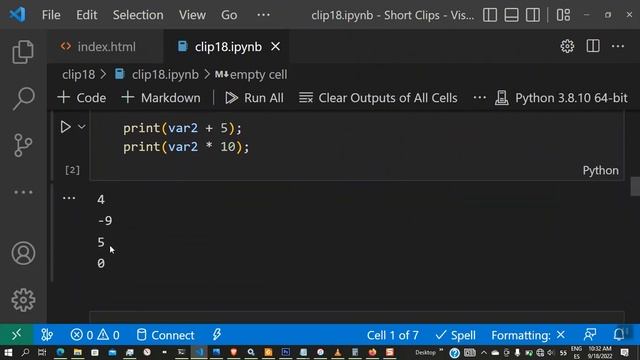Click the execution count [2] label
Viewport: 640px width, 360px height.
click(x=72, y=170)
